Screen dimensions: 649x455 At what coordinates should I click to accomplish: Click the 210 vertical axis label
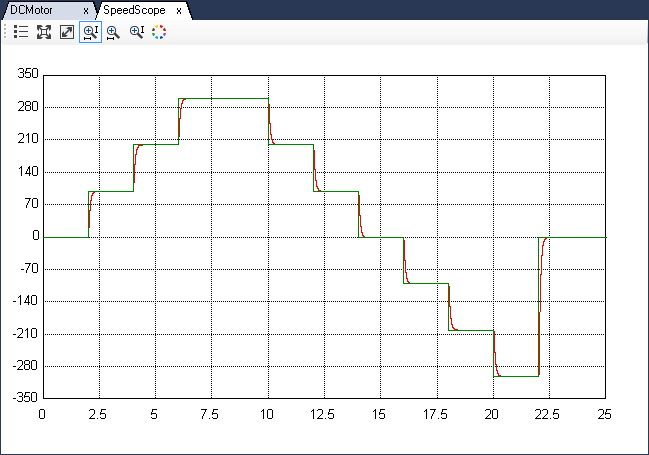(x=28, y=139)
